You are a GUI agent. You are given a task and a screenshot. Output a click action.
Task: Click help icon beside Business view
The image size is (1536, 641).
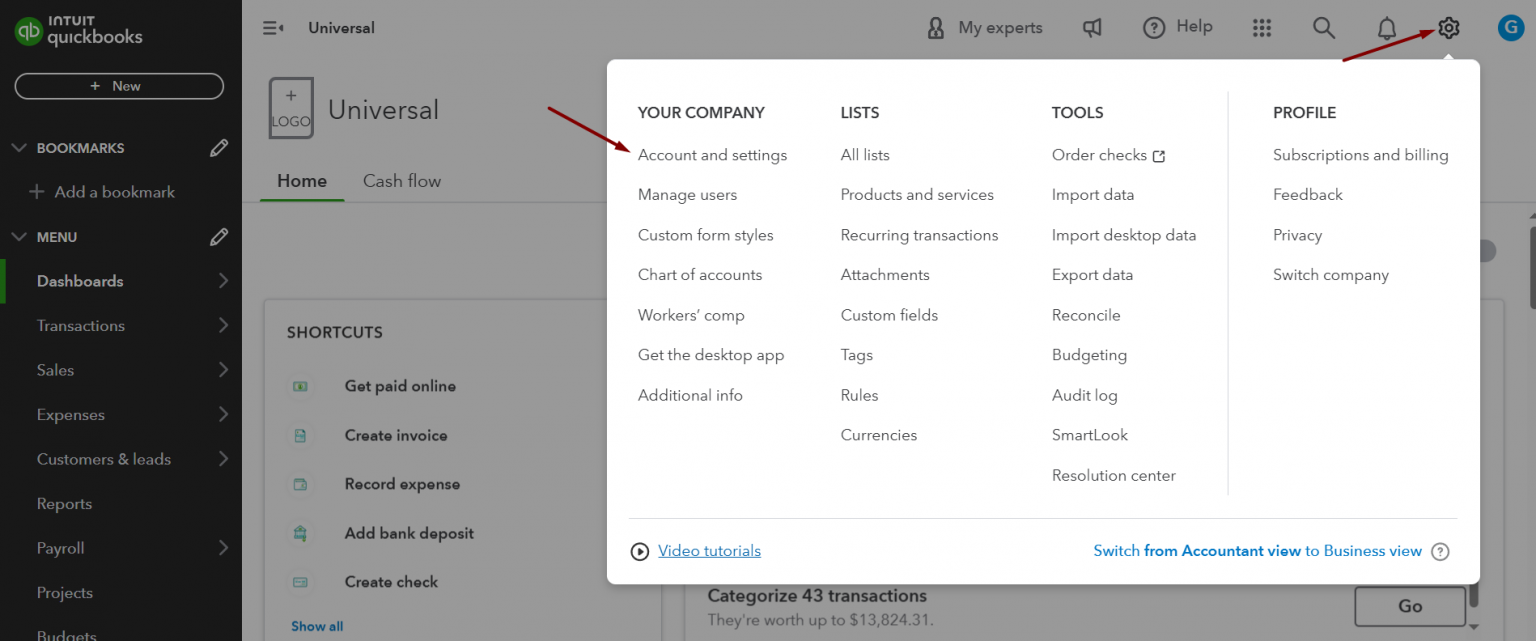point(1440,551)
